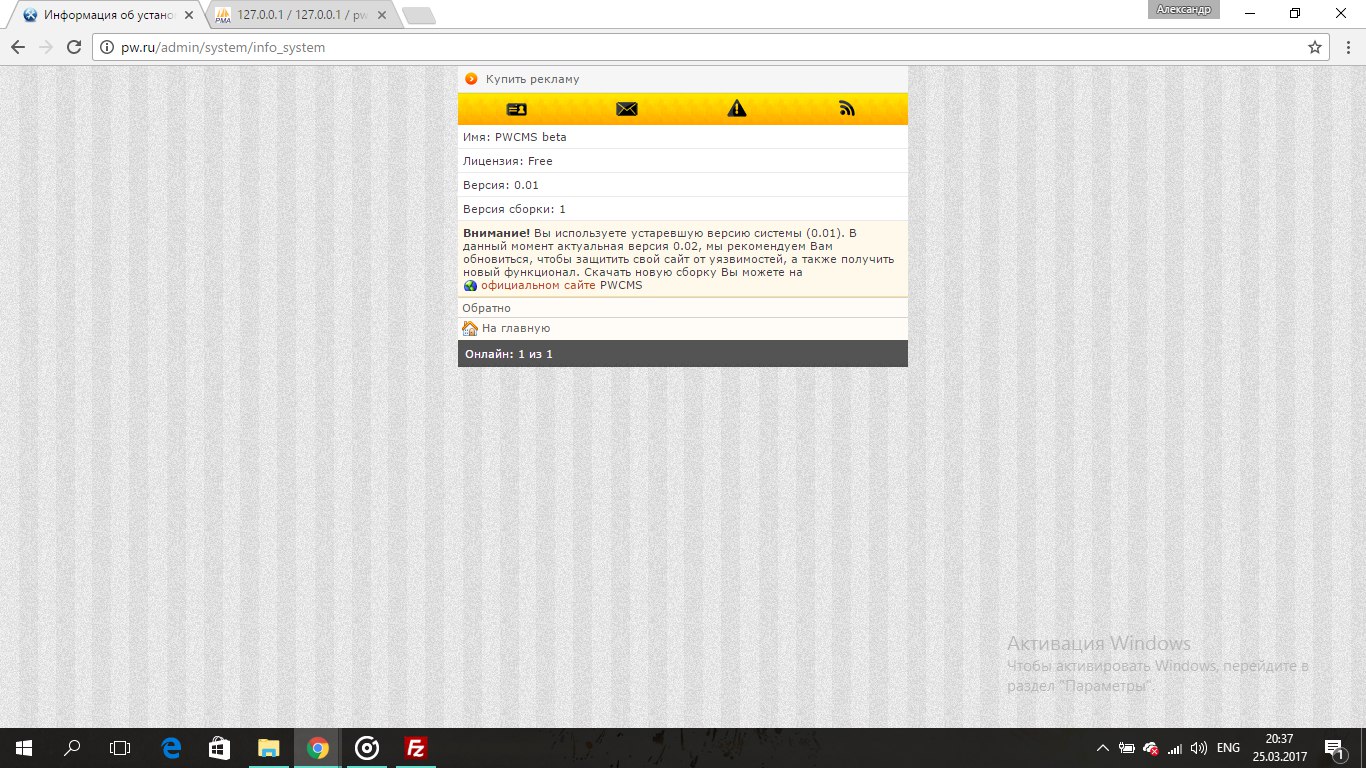
Task: Click the orange arrow icon beside Купить рекламу
Action: [472, 79]
